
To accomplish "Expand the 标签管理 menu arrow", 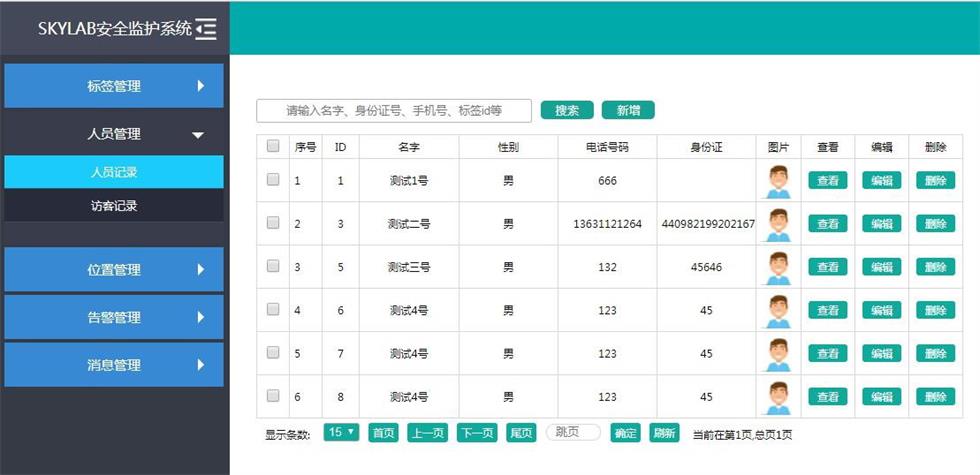I will [x=200, y=86].
